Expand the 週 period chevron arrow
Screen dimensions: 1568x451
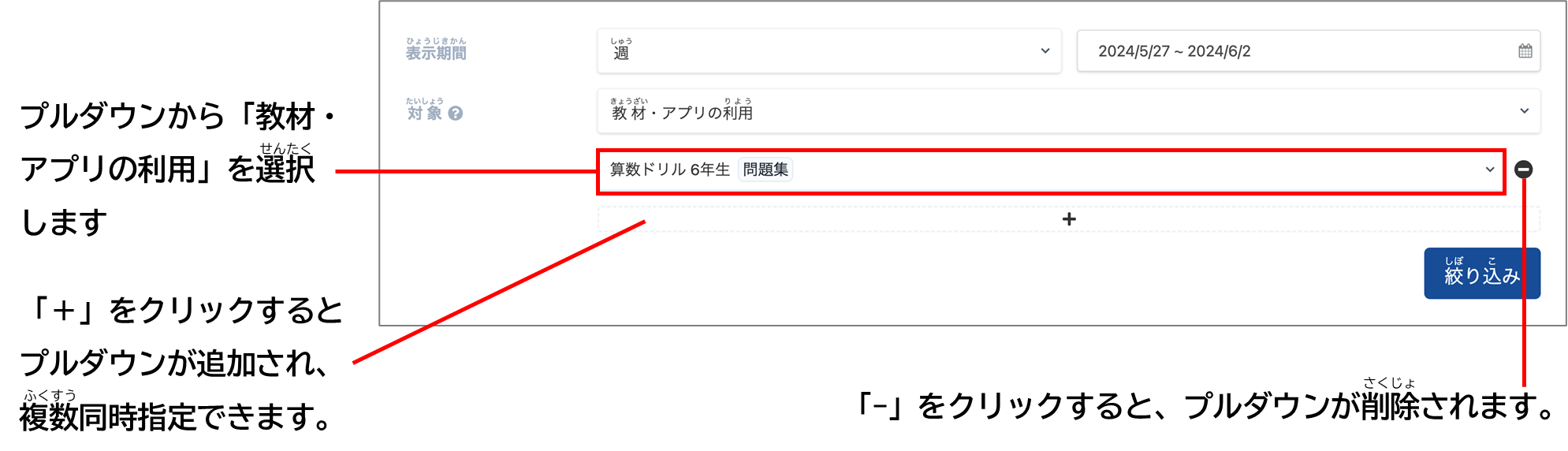pos(1045,51)
